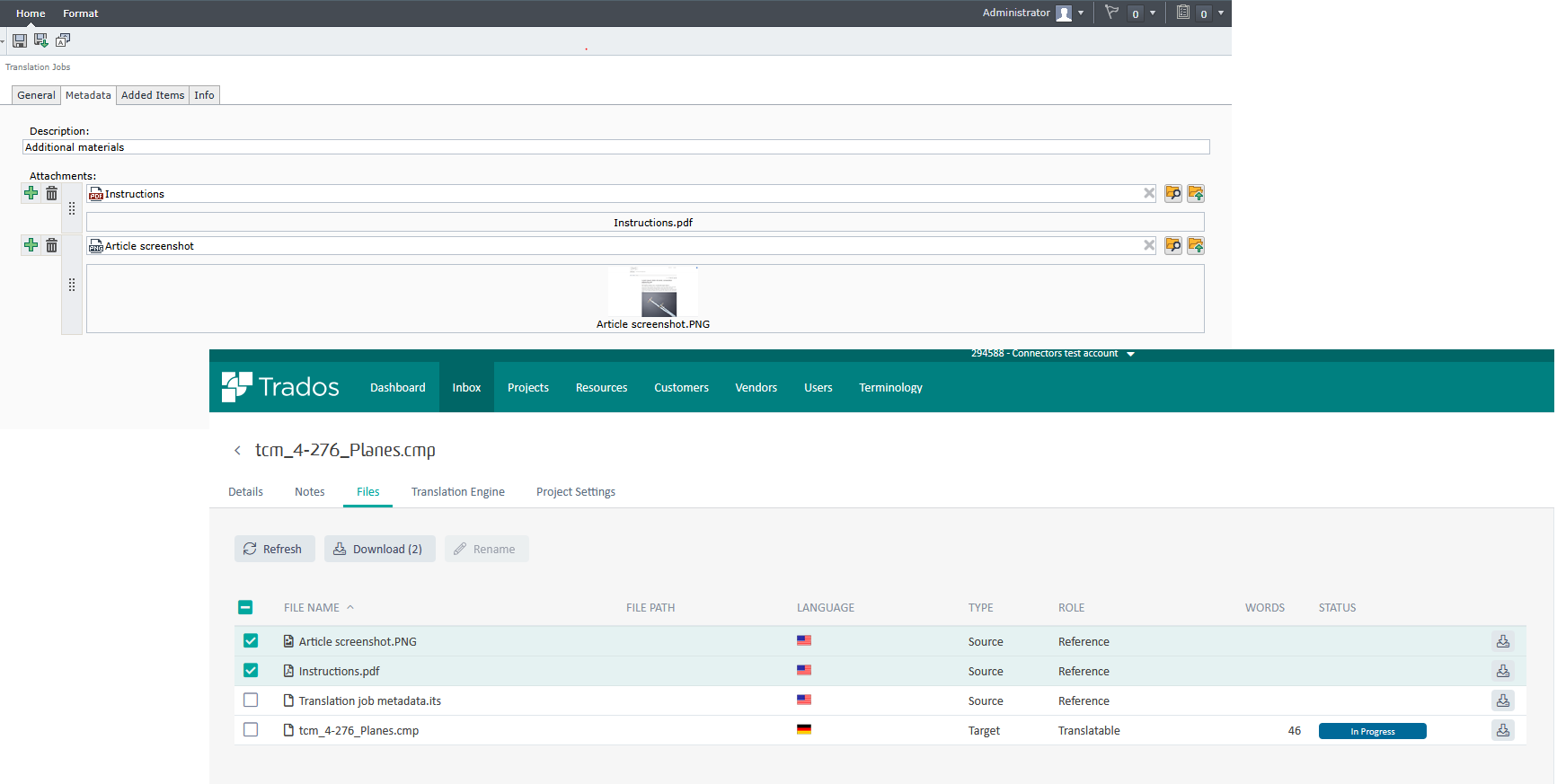The width and height of the screenshot is (1557, 784).
Task: Sort the list by FILE NAME column
Action: [312, 608]
